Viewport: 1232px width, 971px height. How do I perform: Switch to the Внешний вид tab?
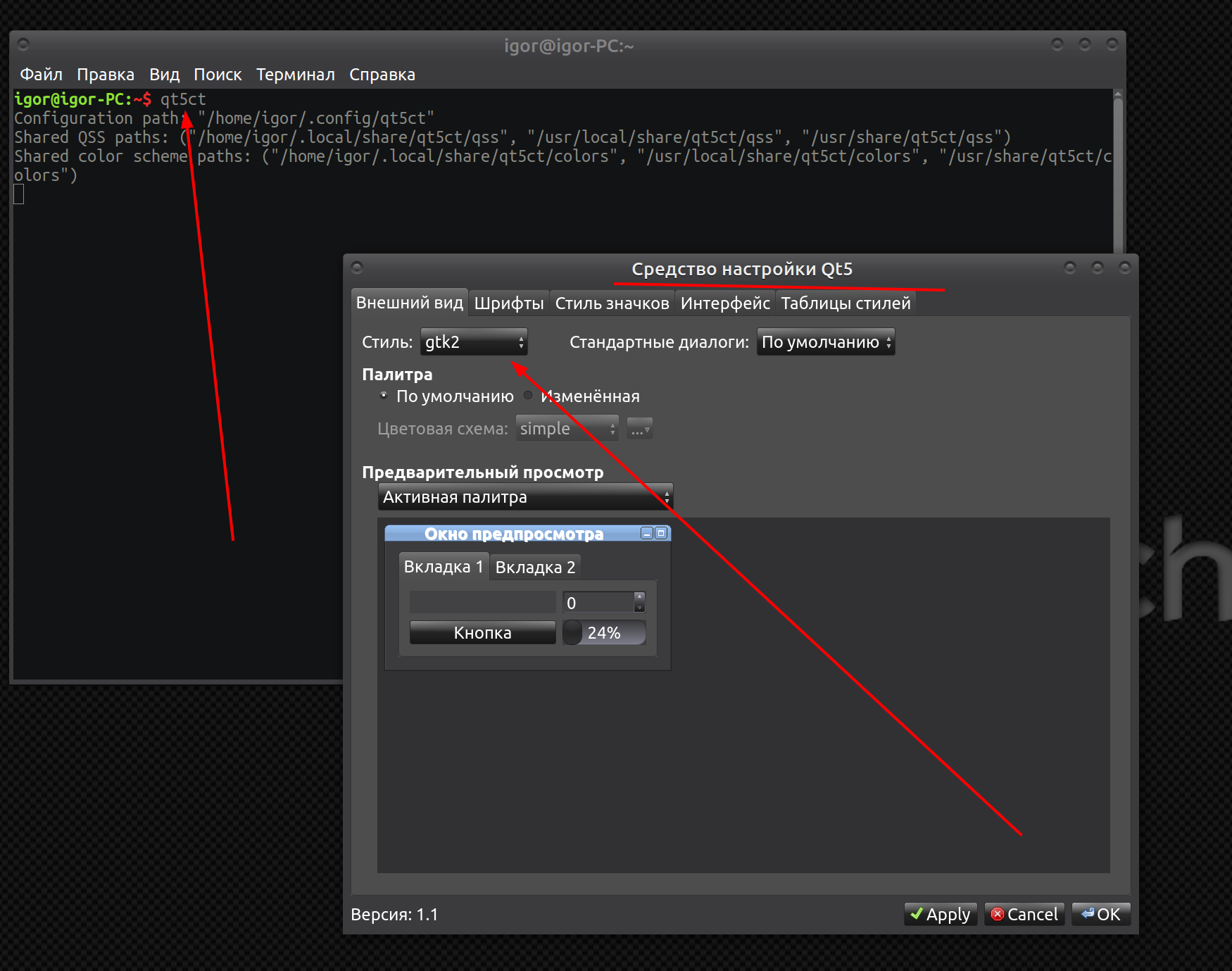point(409,303)
